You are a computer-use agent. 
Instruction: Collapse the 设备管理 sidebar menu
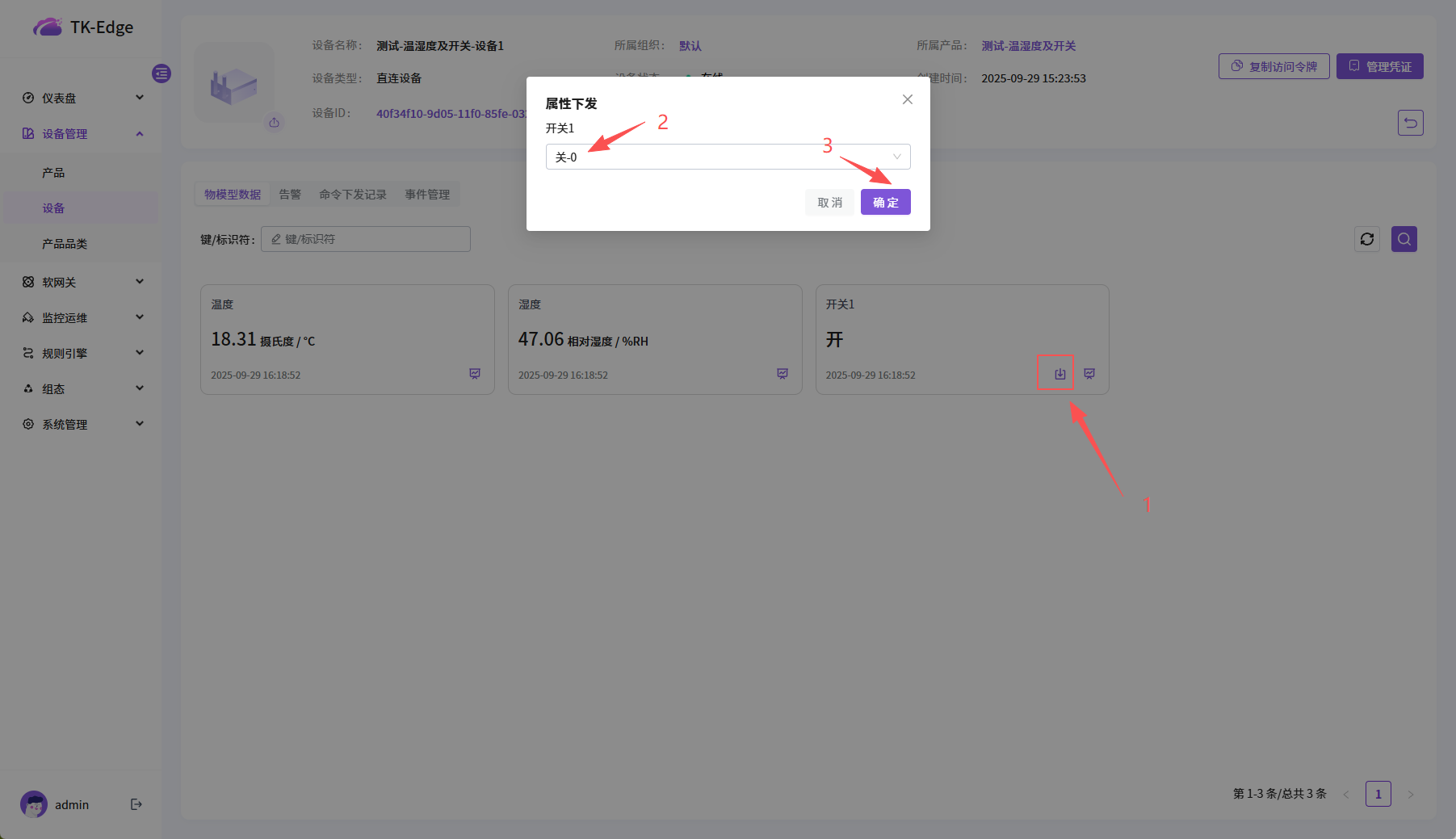click(81, 133)
